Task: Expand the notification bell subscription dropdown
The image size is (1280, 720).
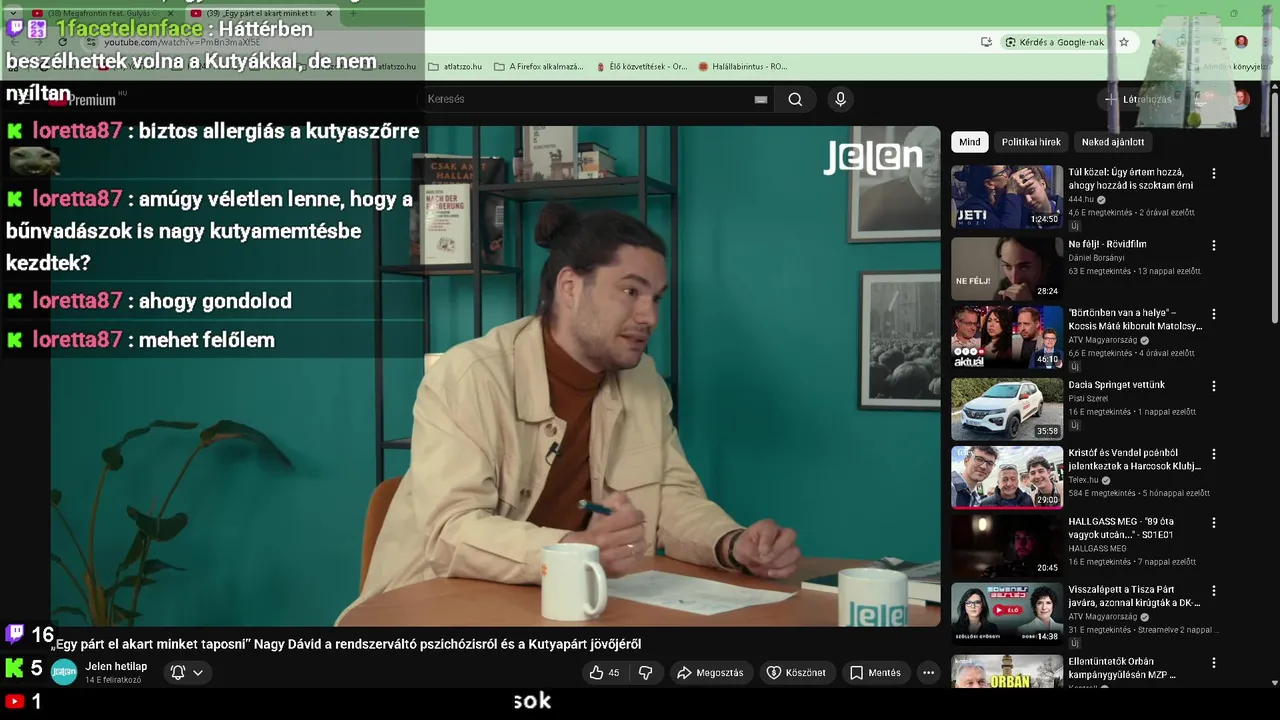Action: coord(187,673)
